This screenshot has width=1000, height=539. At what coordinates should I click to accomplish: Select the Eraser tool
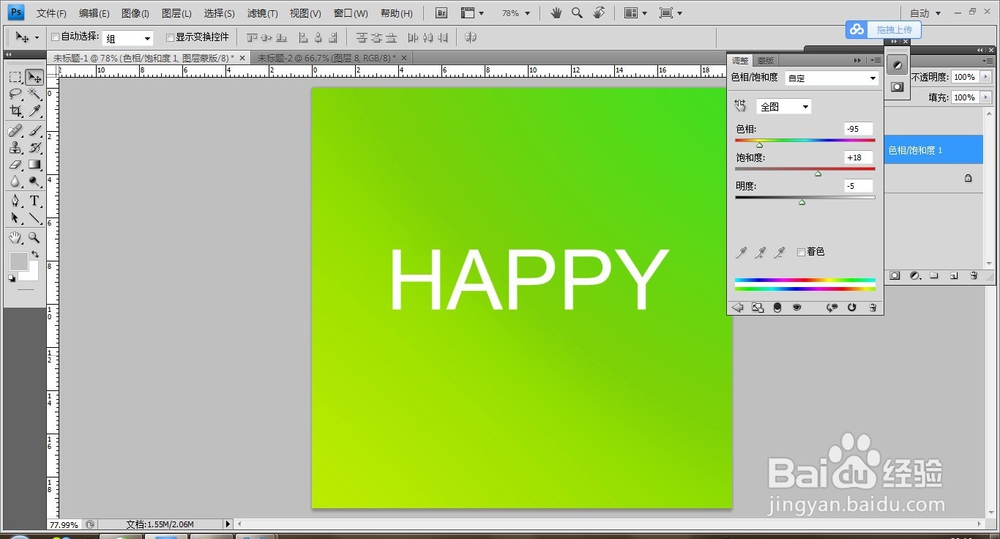(15, 165)
